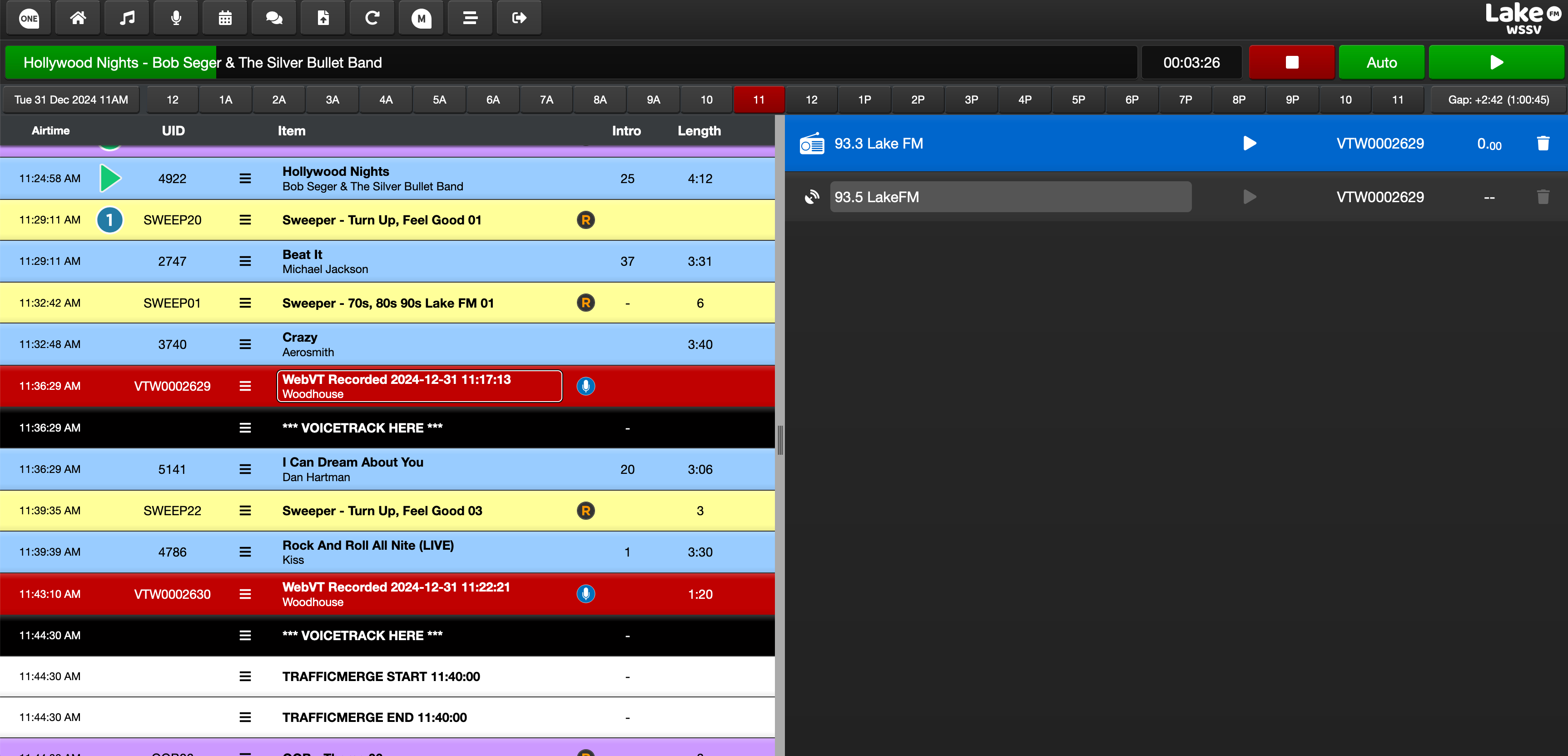Open the voice tracking microphone tool
This screenshot has height=756, width=1568.
point(176,18)
